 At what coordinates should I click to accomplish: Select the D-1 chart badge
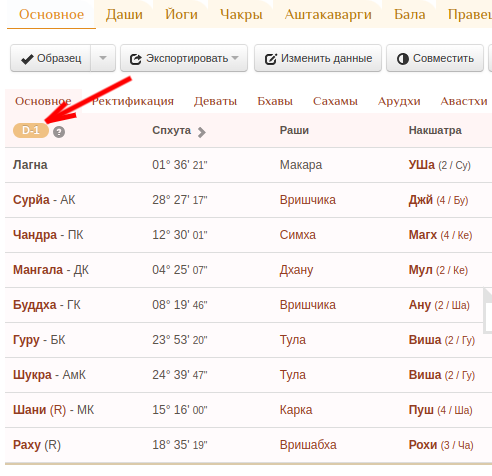(x=31, y=130)
